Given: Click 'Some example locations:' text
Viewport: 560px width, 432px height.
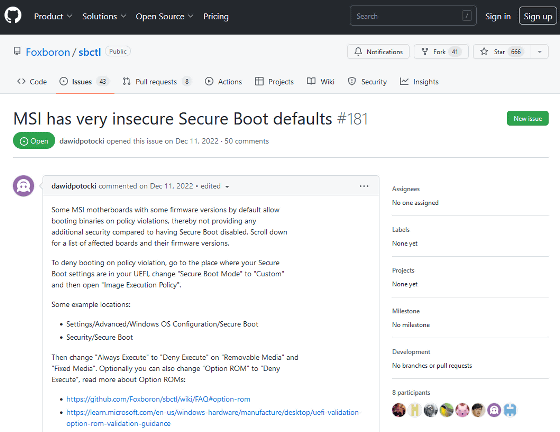Looking at the screenshot, I should 91,305.
